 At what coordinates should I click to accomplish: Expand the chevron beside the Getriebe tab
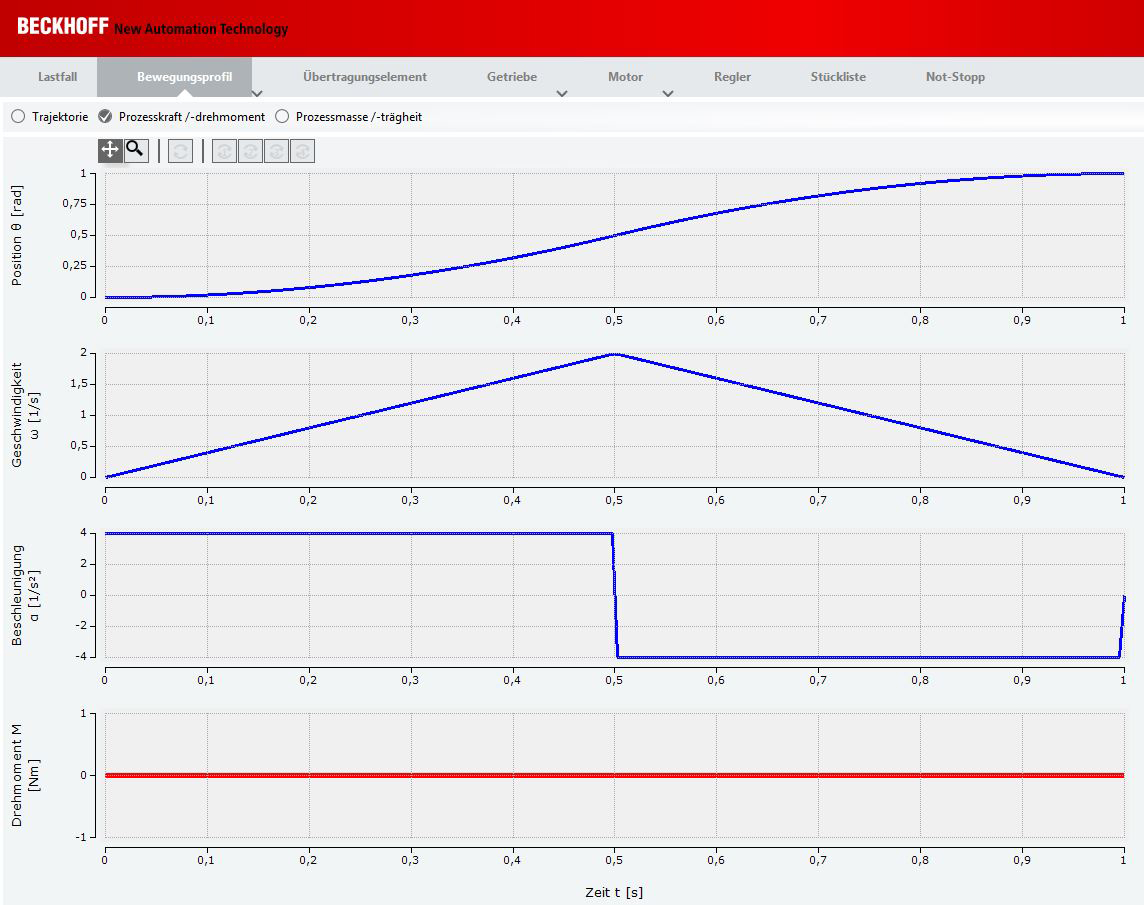562,93
